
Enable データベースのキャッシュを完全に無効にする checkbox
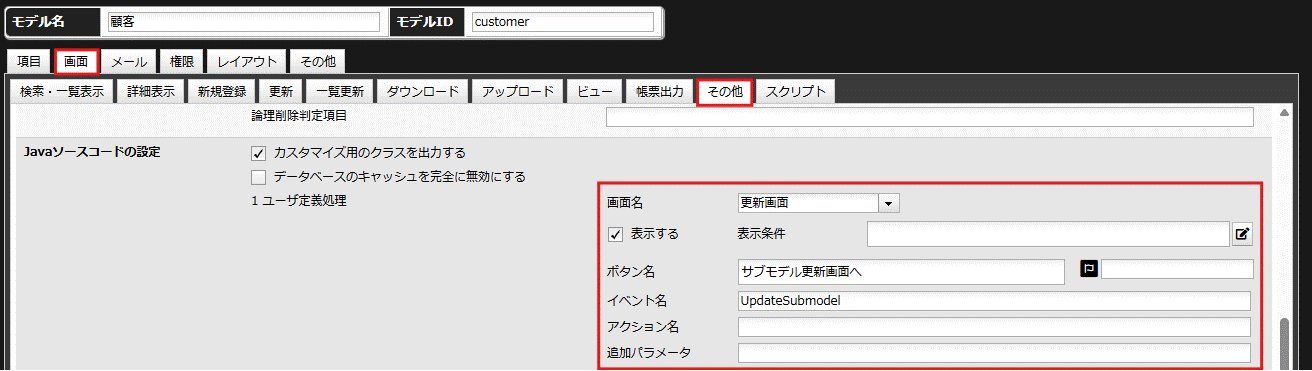258,177
